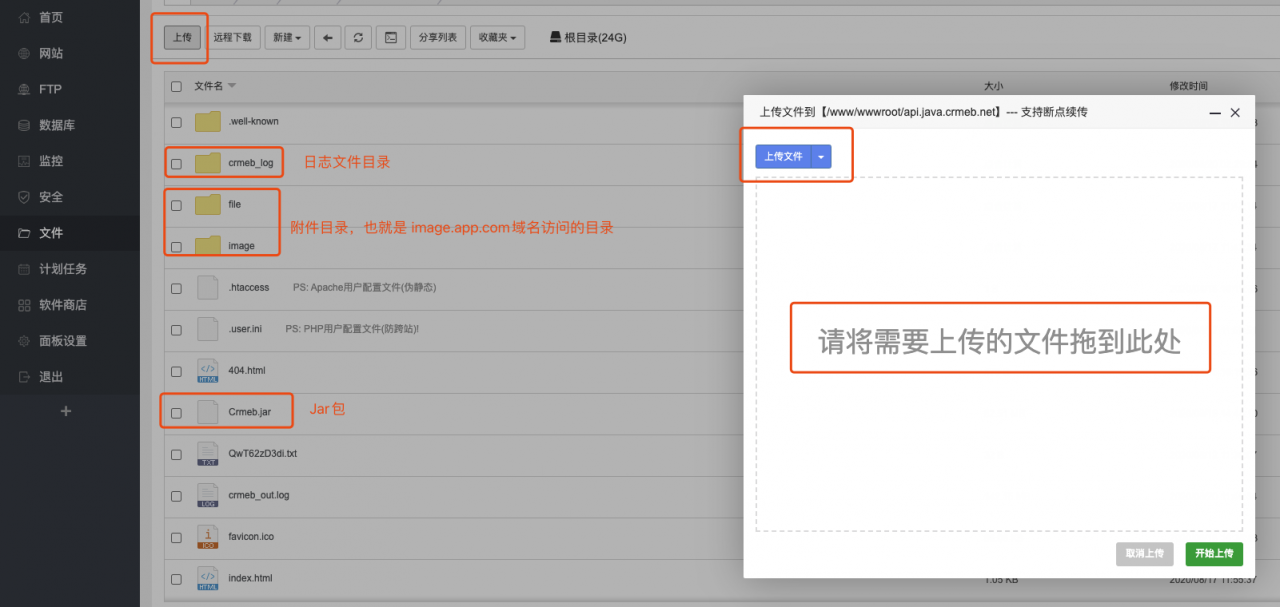Click the crmeb_log folder icon
The width and height of the screenshot is (1280, 607).
pos(208,163)
